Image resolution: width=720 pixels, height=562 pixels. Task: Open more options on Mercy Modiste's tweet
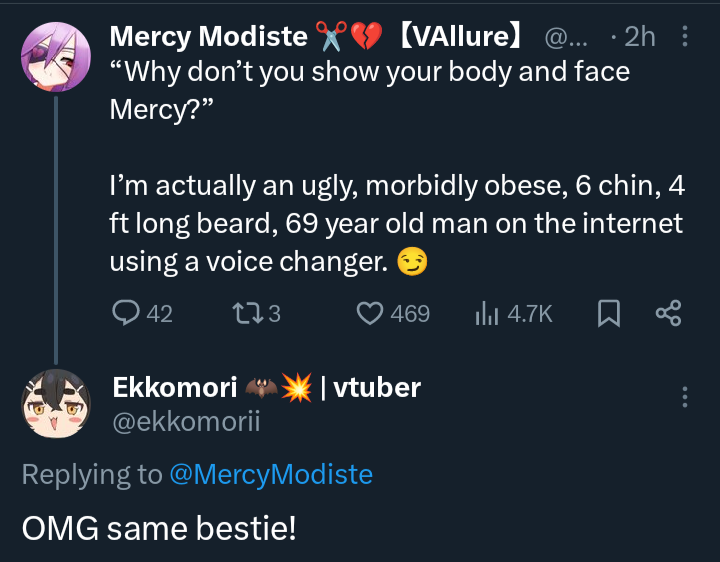[x=685, y=37]
